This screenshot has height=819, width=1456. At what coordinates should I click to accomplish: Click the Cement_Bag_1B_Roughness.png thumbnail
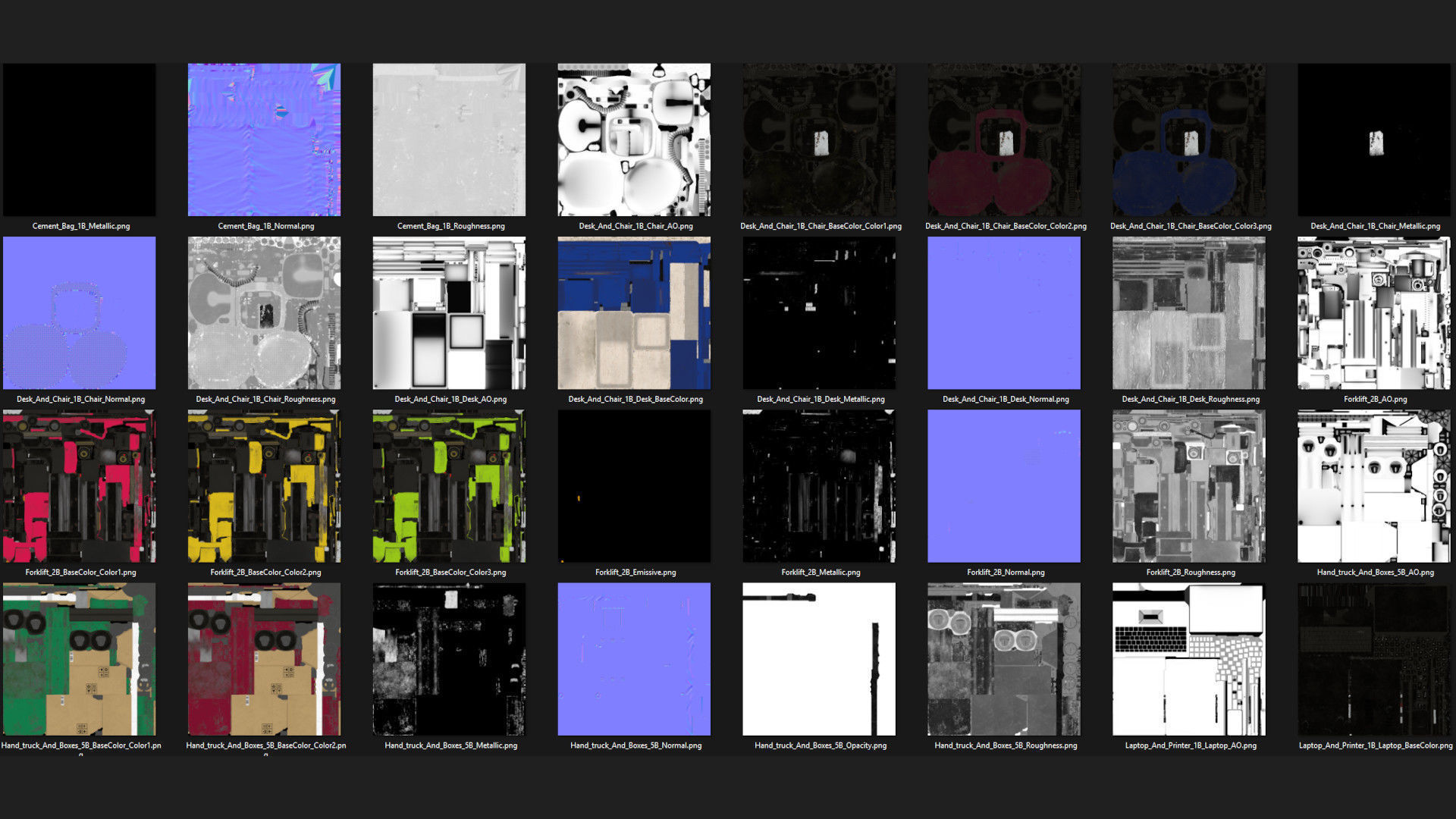[x=449, y=140]
